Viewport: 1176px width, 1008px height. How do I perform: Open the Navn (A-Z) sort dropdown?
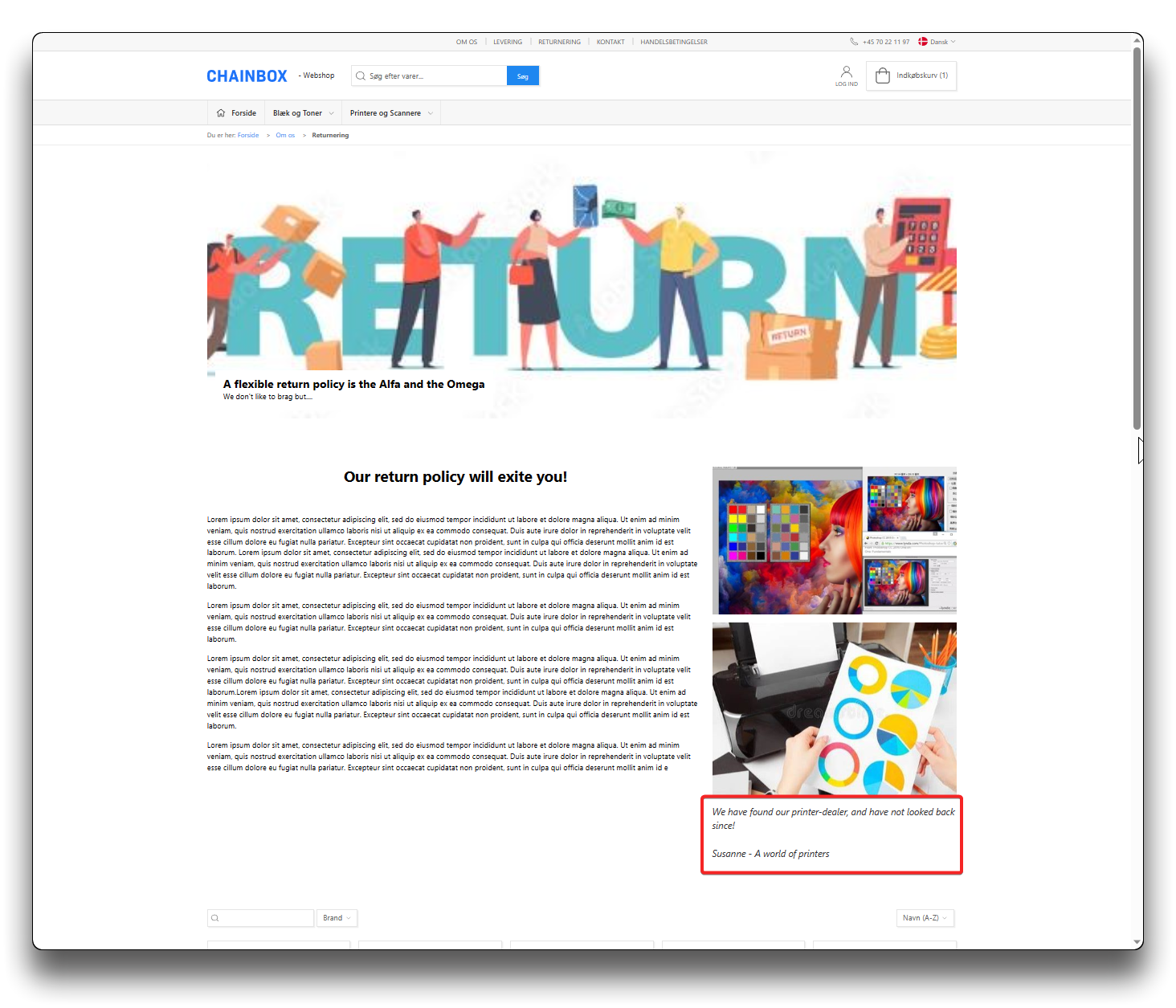point(925,918)
